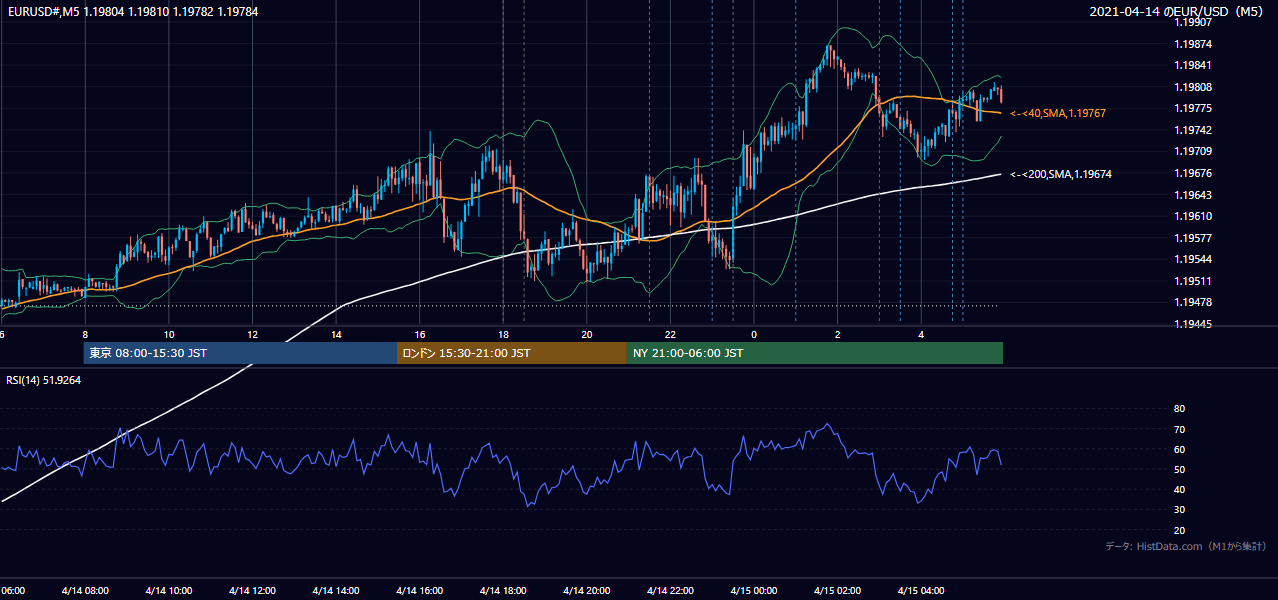Click price axis label 1.19676
Image resolution: width=1278 pixels, height=600 pixels.
1194,174
